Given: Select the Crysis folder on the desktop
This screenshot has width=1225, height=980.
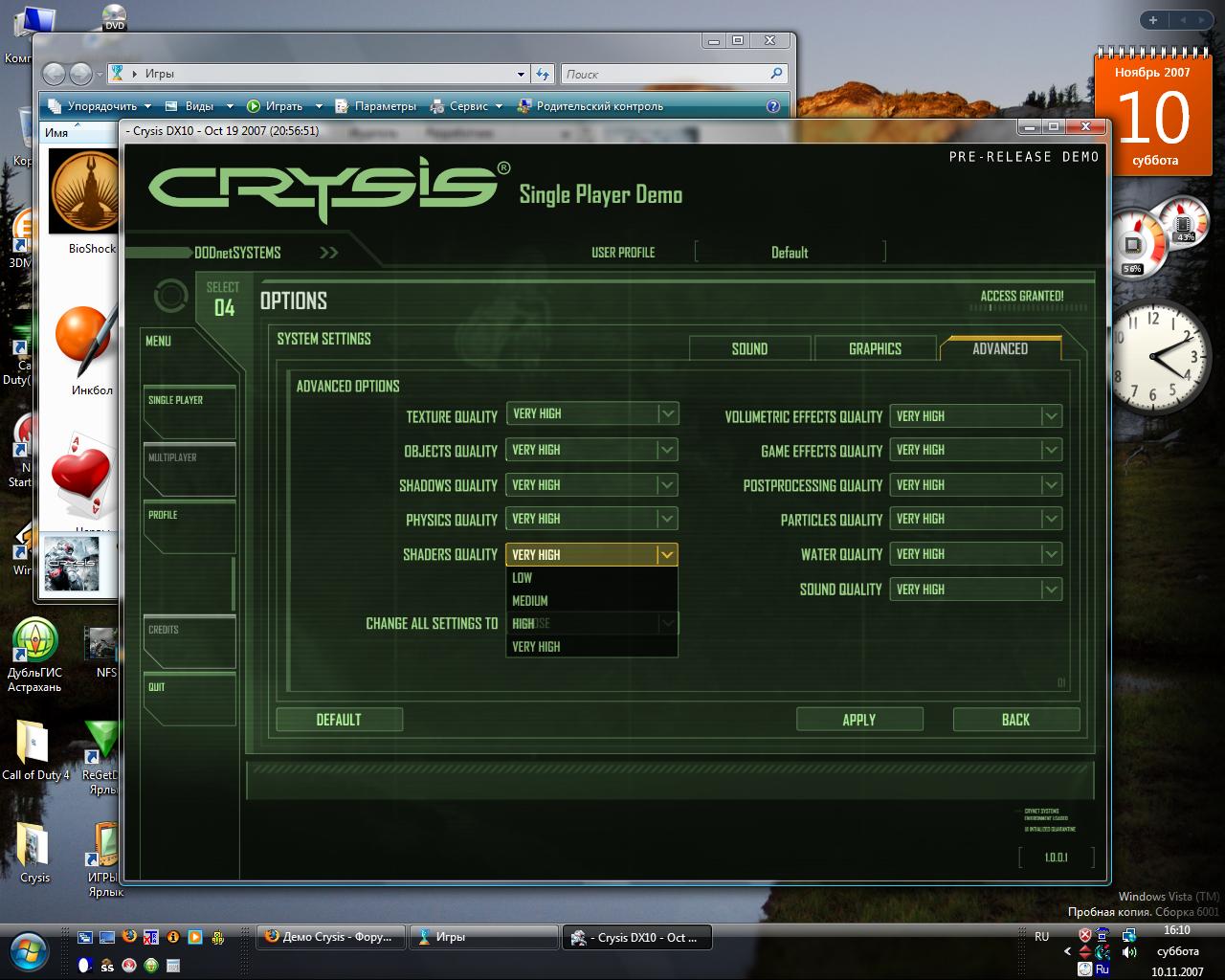Looking at the screenshot, I should click(x=34, y=853).
